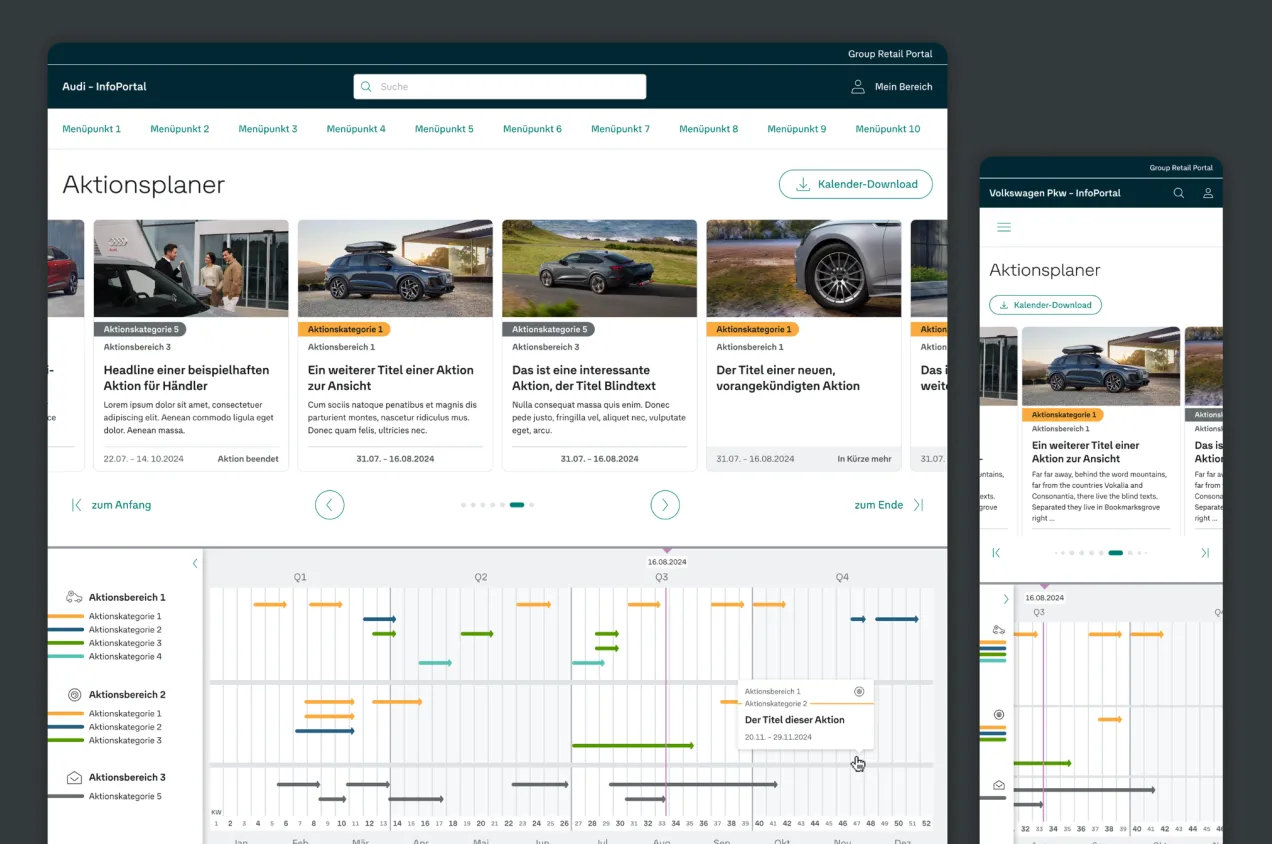
Task: Click the Kalender-Download button
Action: tap(856, 184)
